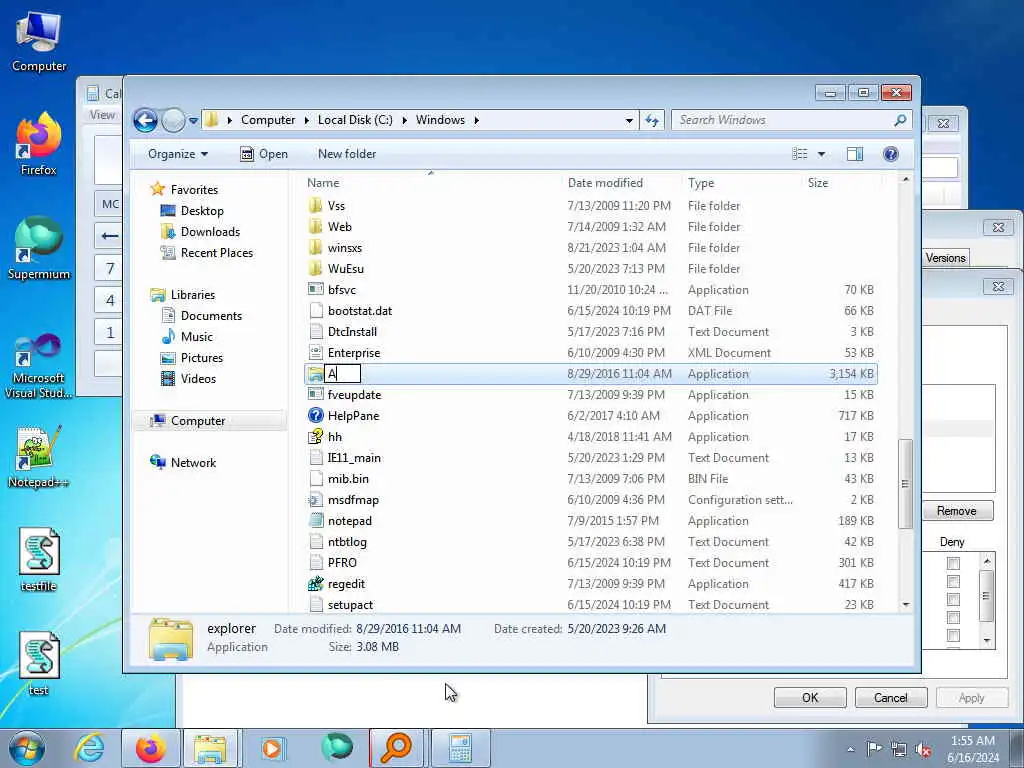This screenshot has width=1024, height=768.
Task: Launch Internet Explorer from taskbar
Action: click(x=88, y=748)
